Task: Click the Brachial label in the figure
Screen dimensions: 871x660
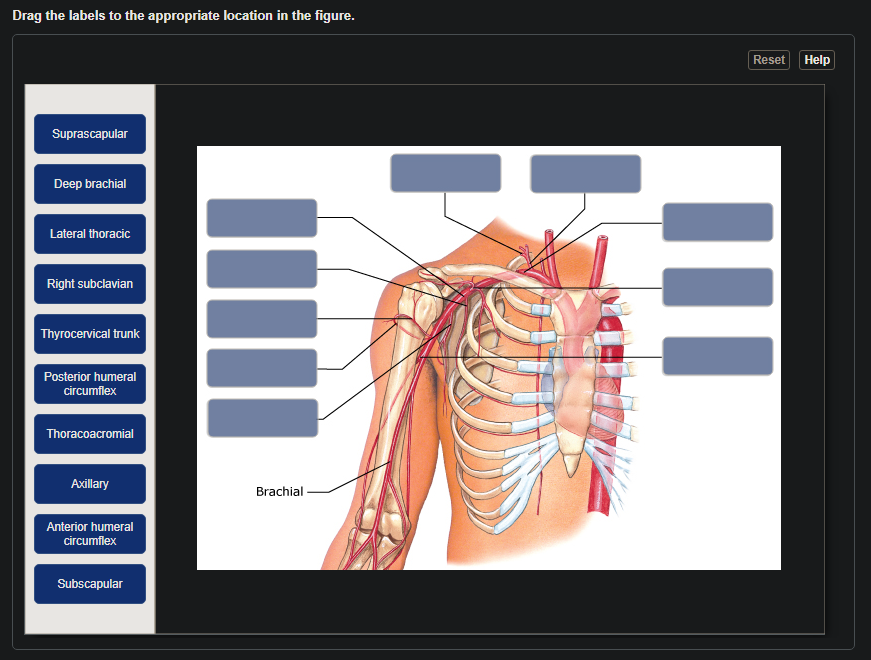Action: point(279,492)
